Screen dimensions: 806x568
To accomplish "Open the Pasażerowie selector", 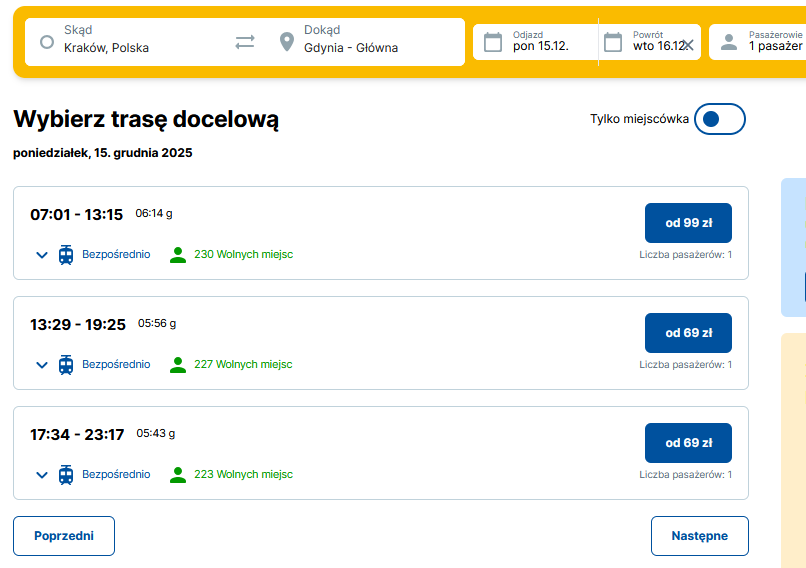I will (x=770, y=42).
